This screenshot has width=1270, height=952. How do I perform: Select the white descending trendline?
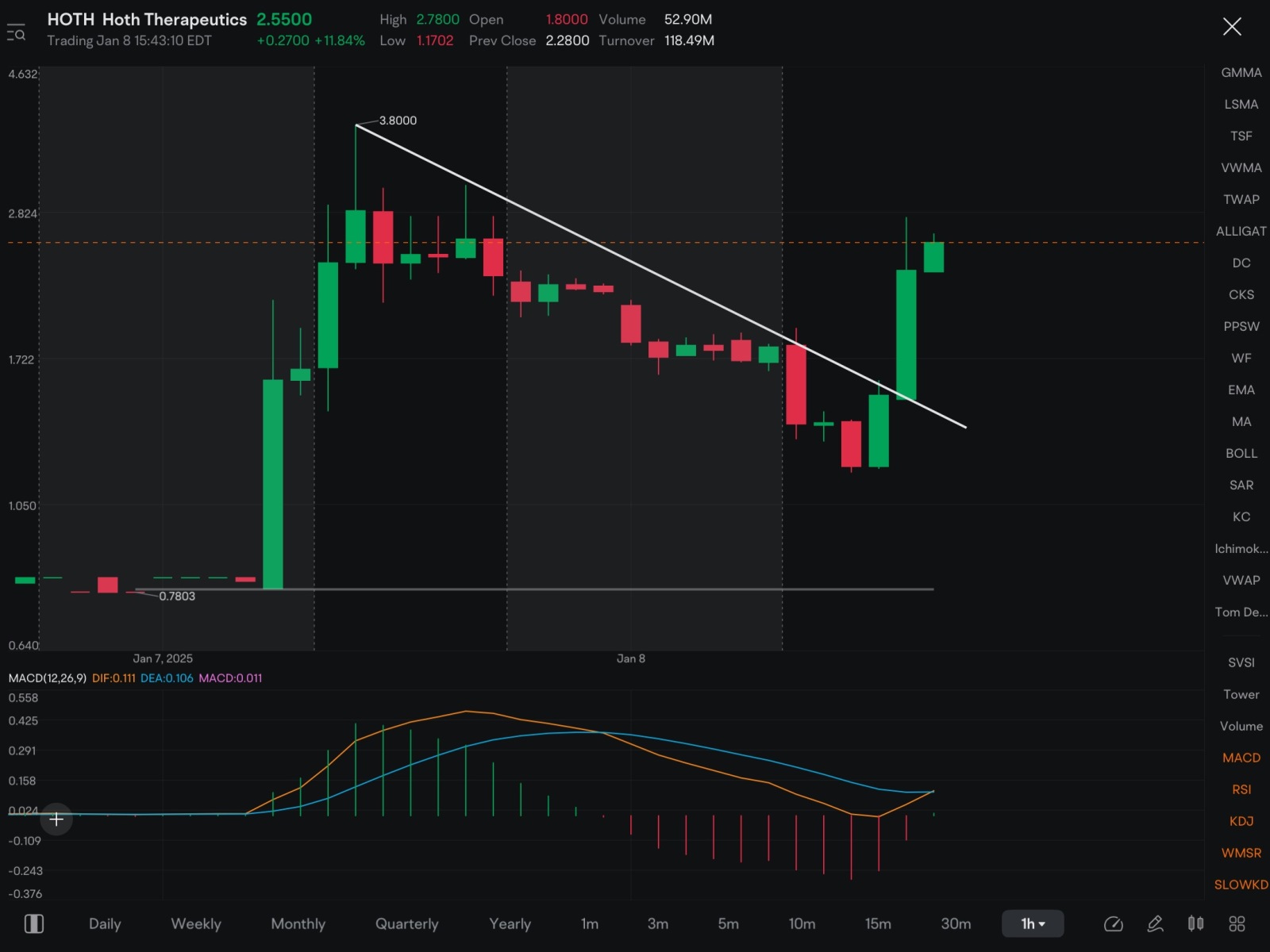660,276
